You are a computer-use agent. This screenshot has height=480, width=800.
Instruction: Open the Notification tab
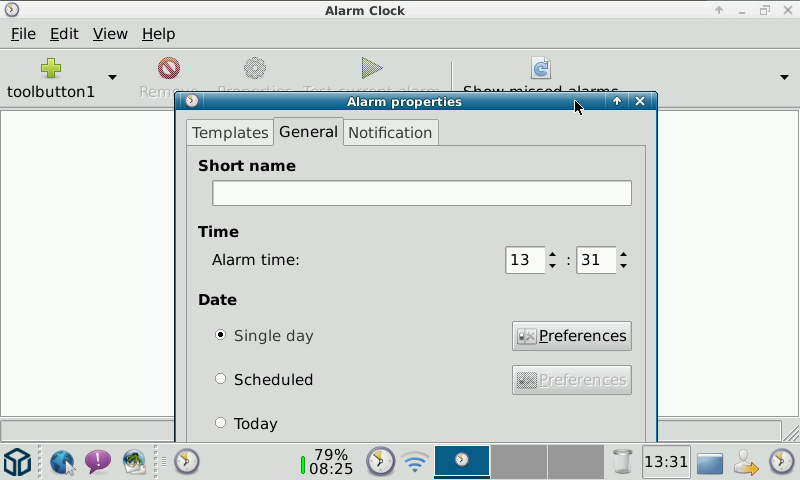click(390, 133)
